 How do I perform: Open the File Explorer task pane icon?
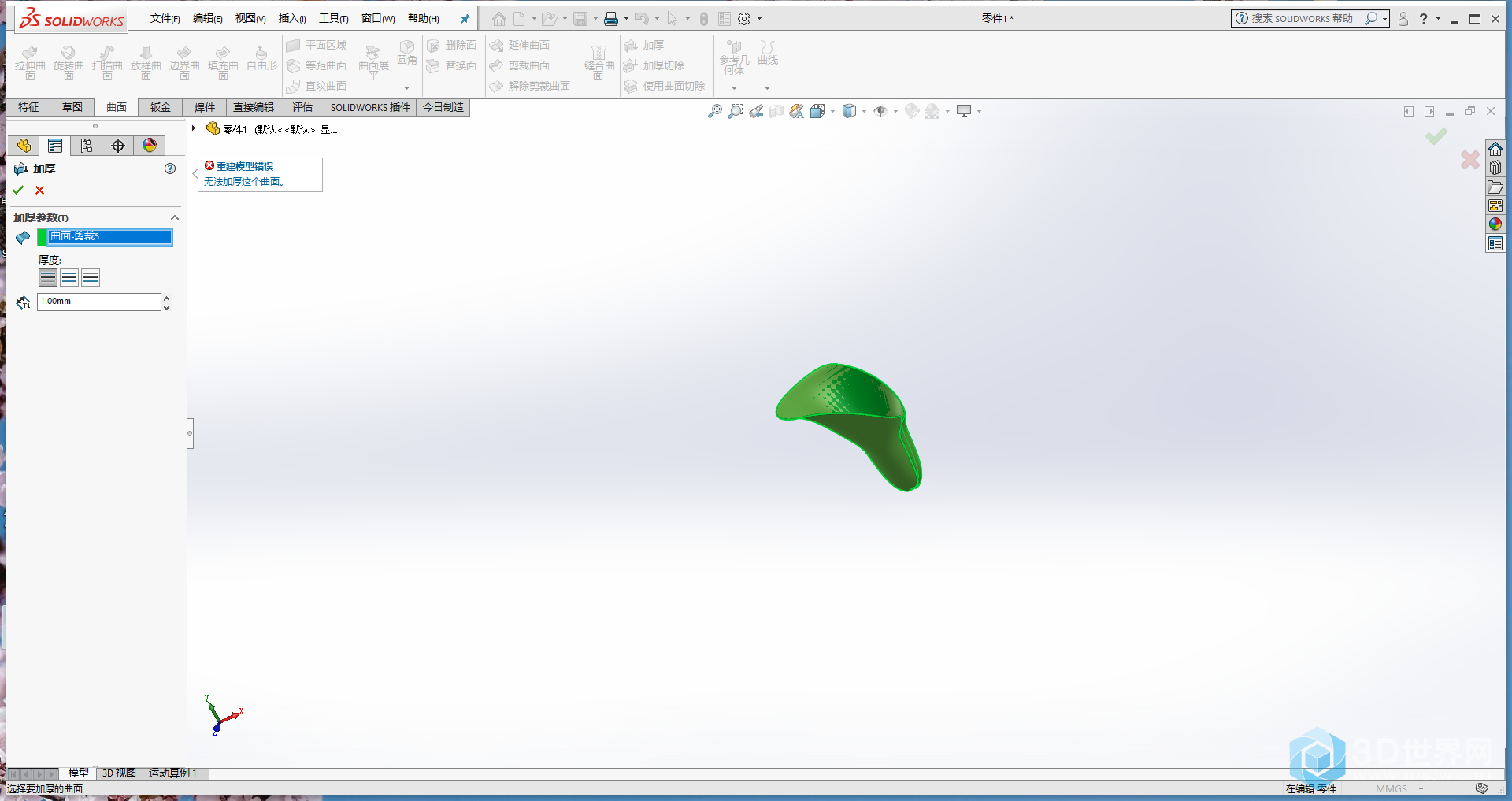click(1495, 187)
